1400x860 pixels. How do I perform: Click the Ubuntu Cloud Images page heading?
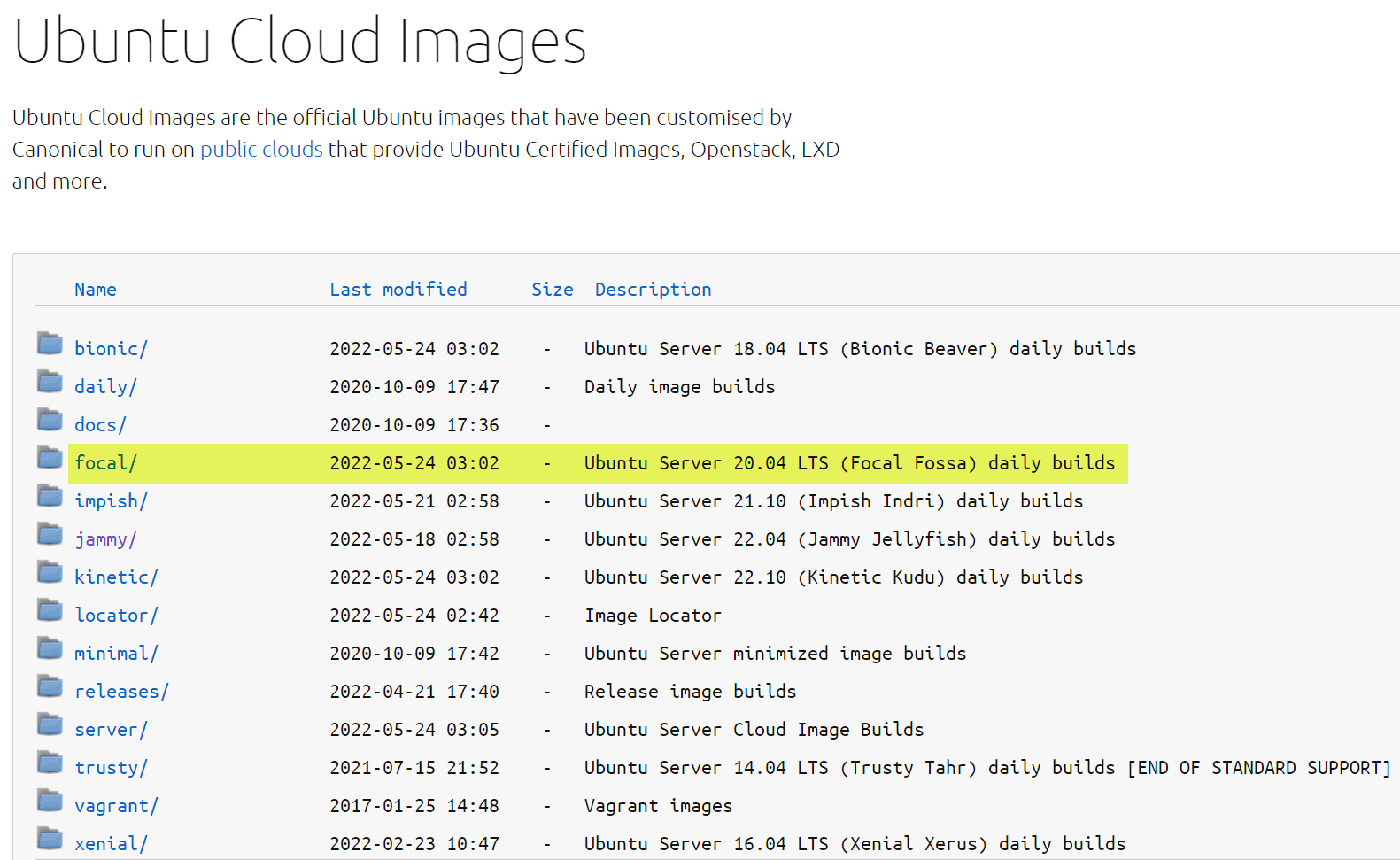pyautogui.click(x=299, y=41)
